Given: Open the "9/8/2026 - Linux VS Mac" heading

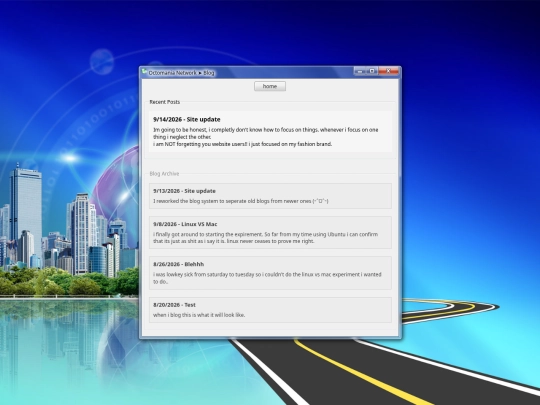Looking at the screenshot, I should click(x=185, y=224).
